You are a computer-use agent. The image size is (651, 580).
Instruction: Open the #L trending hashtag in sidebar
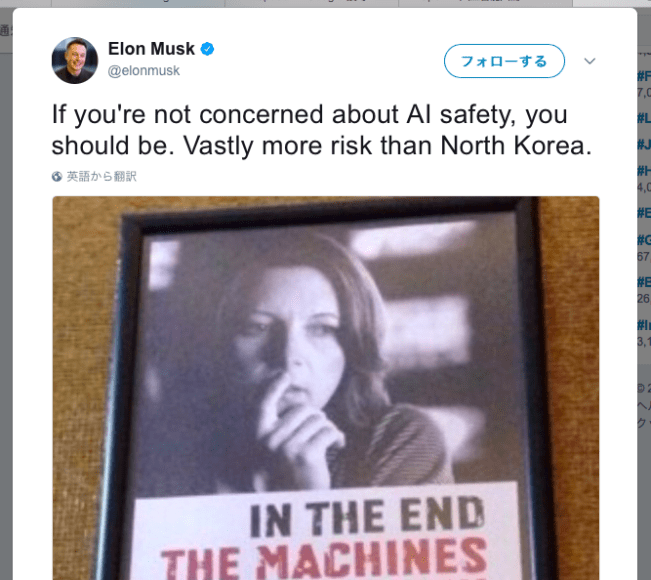point(644,118)
